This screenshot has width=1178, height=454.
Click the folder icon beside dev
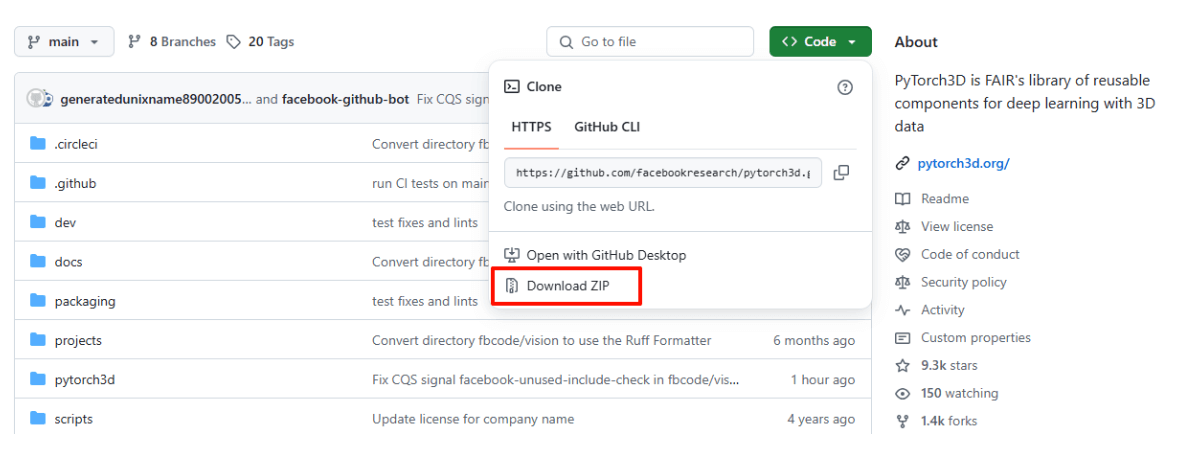click(38, 222)
